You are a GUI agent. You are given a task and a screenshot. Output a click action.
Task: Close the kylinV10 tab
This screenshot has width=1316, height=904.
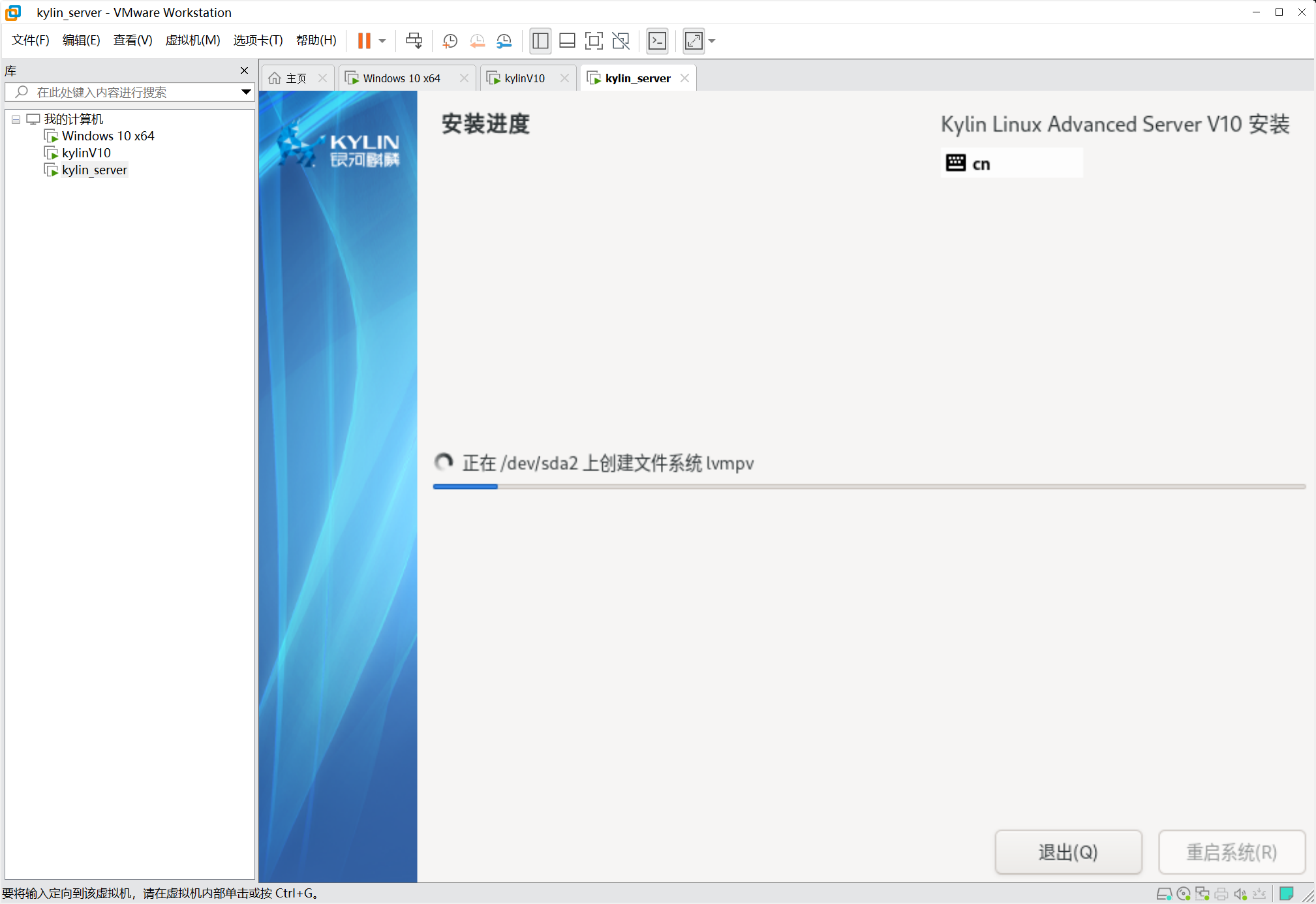point(564,78)
